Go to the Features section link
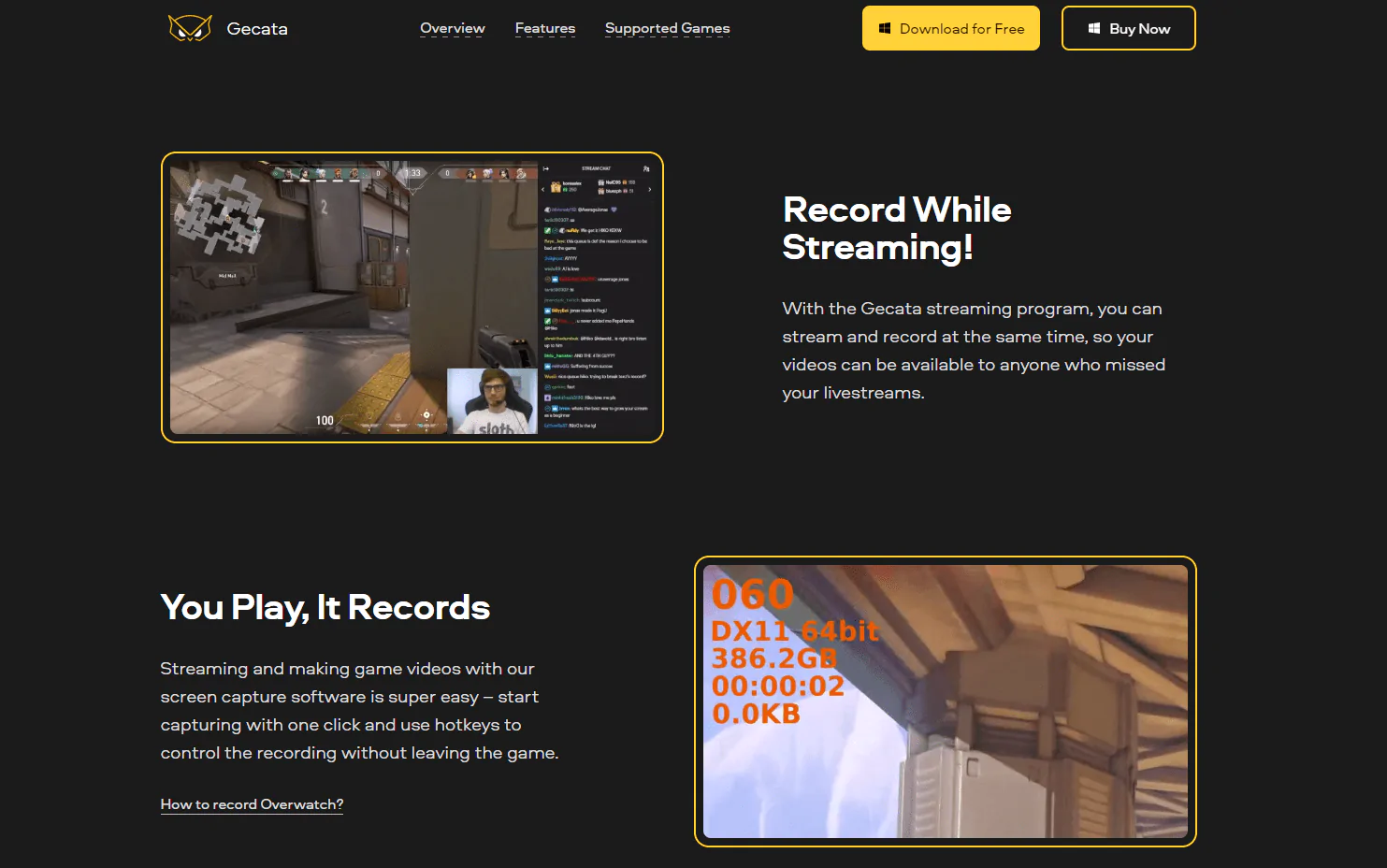Screen dimensions: 1387x868 pyautogui.click(x=545, y=28)
